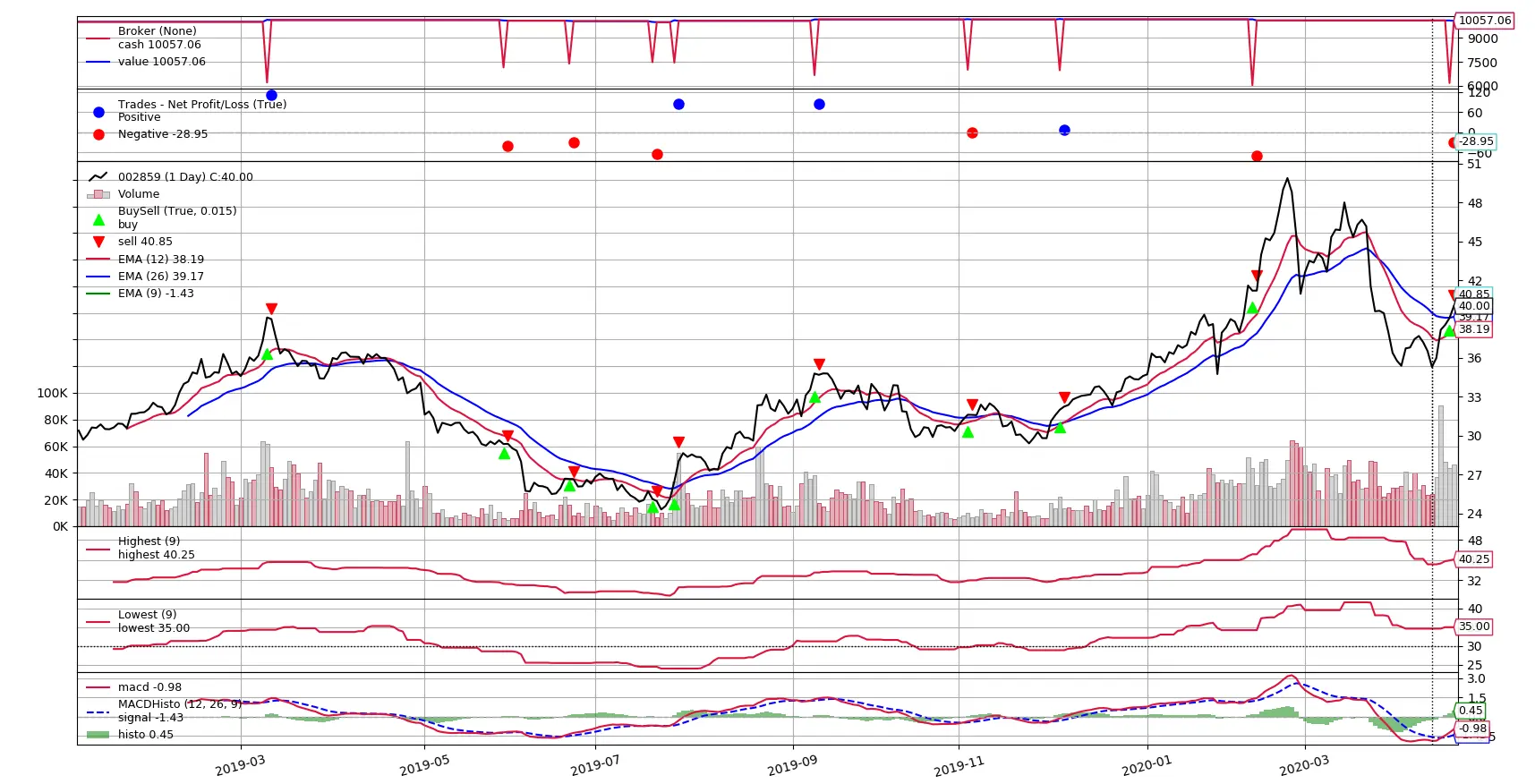Select the EMA (12) legend entry
1535x784 pixels.
tap(145, 260)
